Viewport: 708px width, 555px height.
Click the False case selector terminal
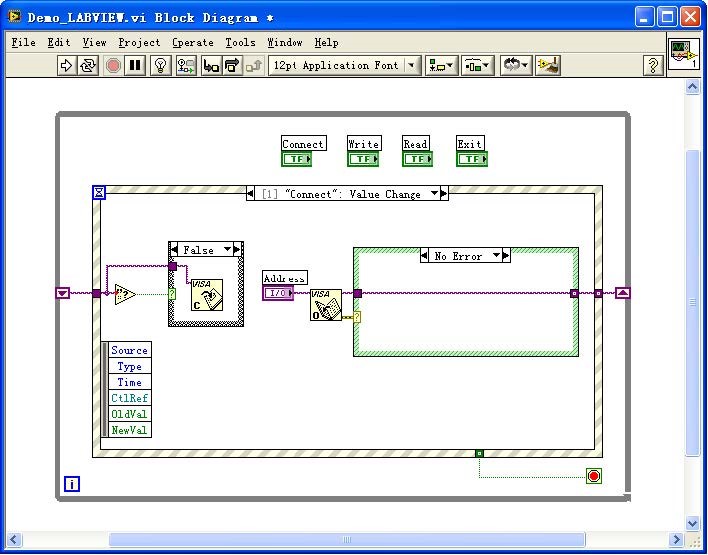[x=172, y=294]
